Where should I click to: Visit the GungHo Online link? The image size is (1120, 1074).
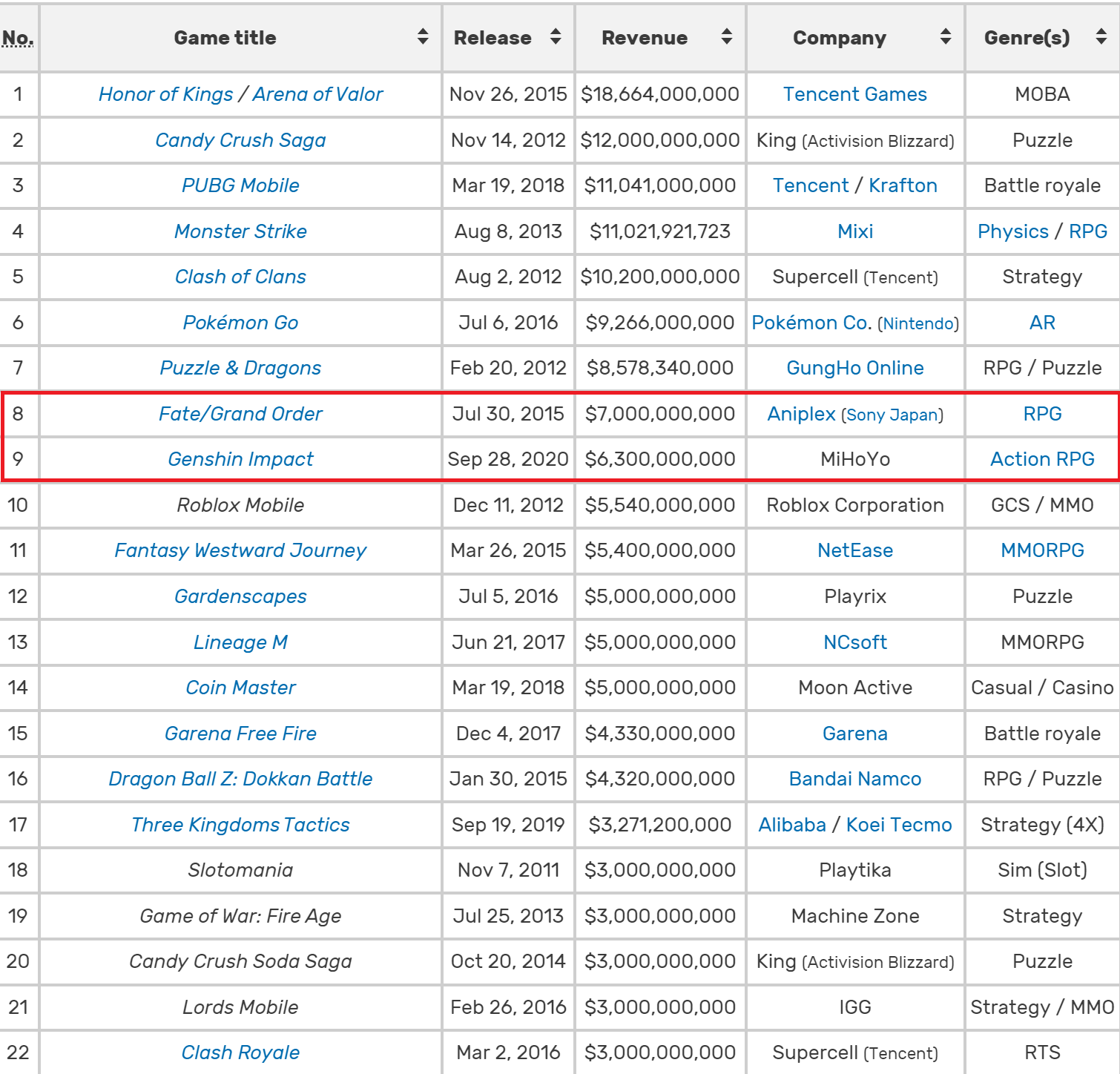coord(855,368)
